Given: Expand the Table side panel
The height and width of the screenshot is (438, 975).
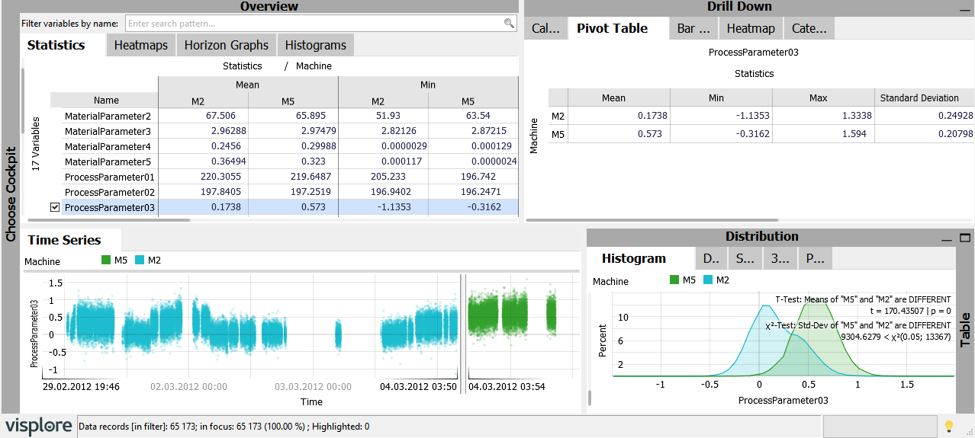Looking at the screenshot, I should coord(965,328).
